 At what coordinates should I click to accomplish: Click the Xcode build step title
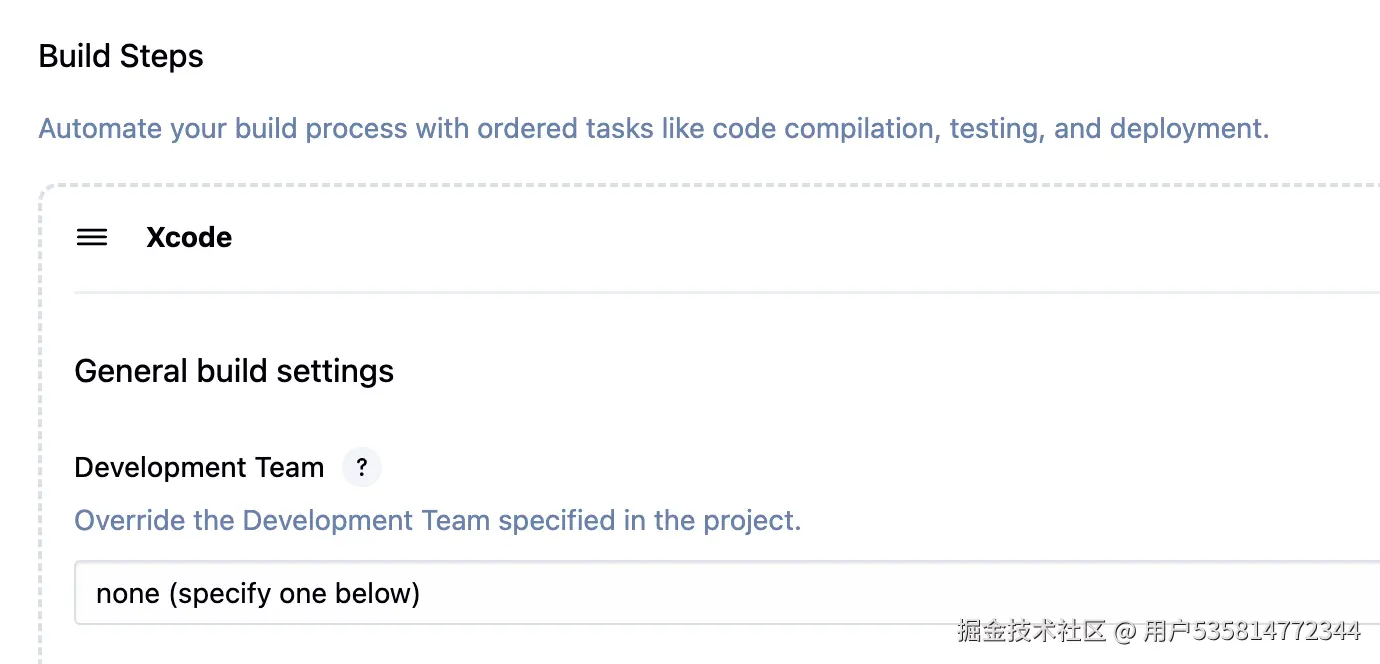click(189, 237)
